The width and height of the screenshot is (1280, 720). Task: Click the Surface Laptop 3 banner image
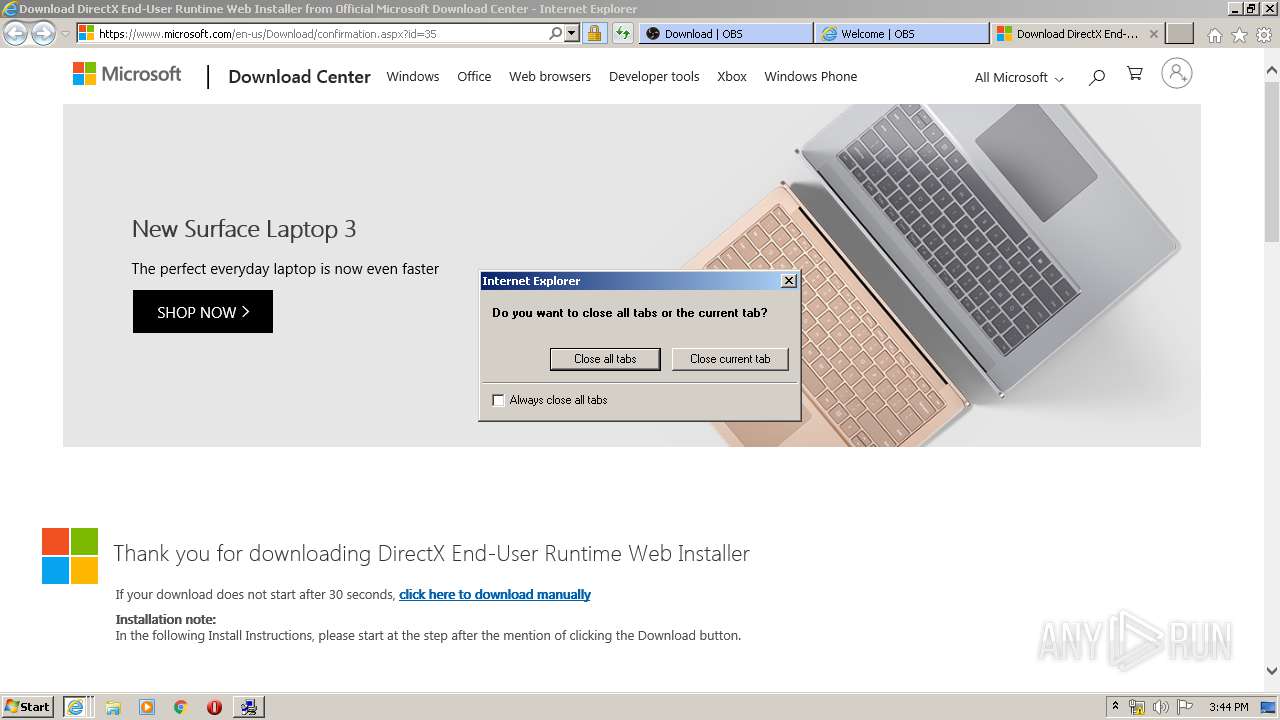[631, 275]
